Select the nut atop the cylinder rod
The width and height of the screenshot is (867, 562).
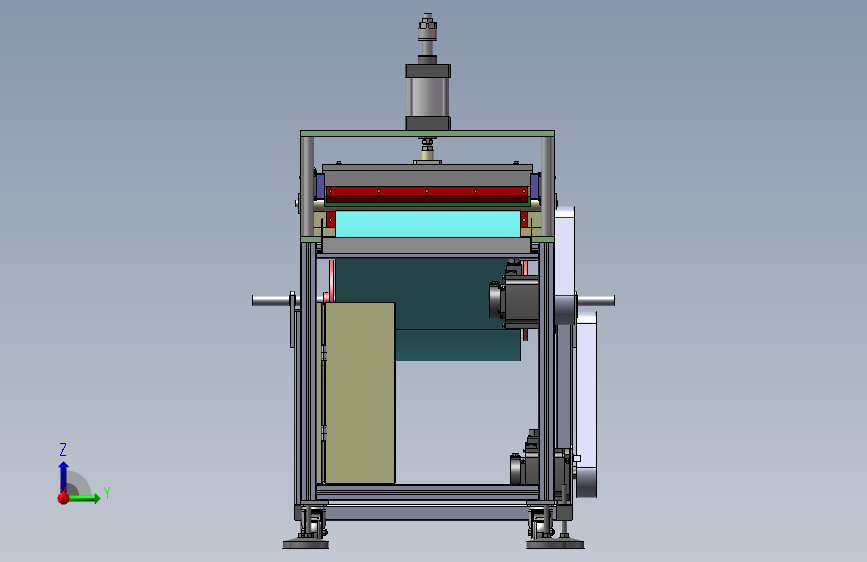(x=427, y=24)
